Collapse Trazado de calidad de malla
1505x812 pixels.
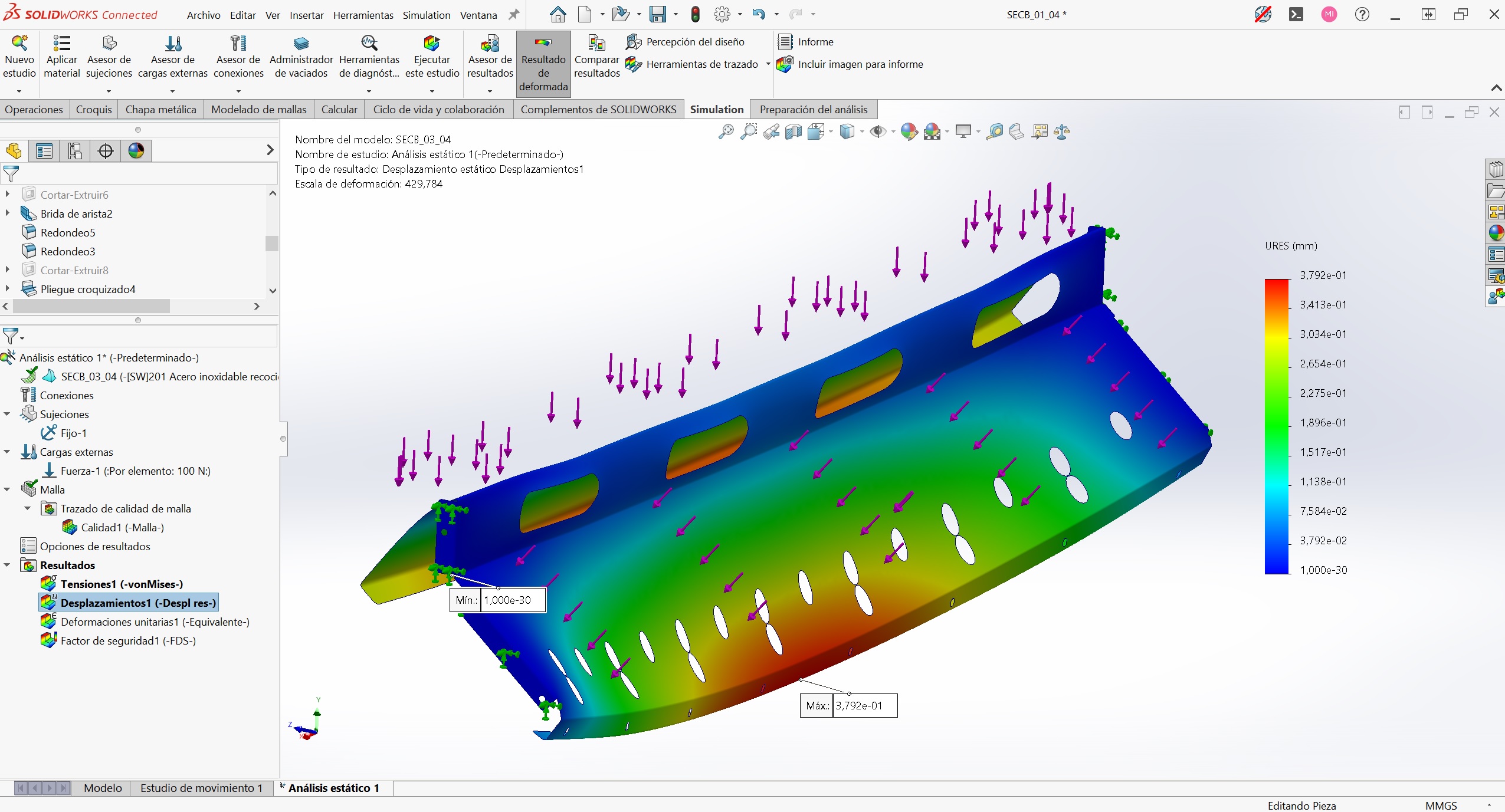tap(28, 508)
